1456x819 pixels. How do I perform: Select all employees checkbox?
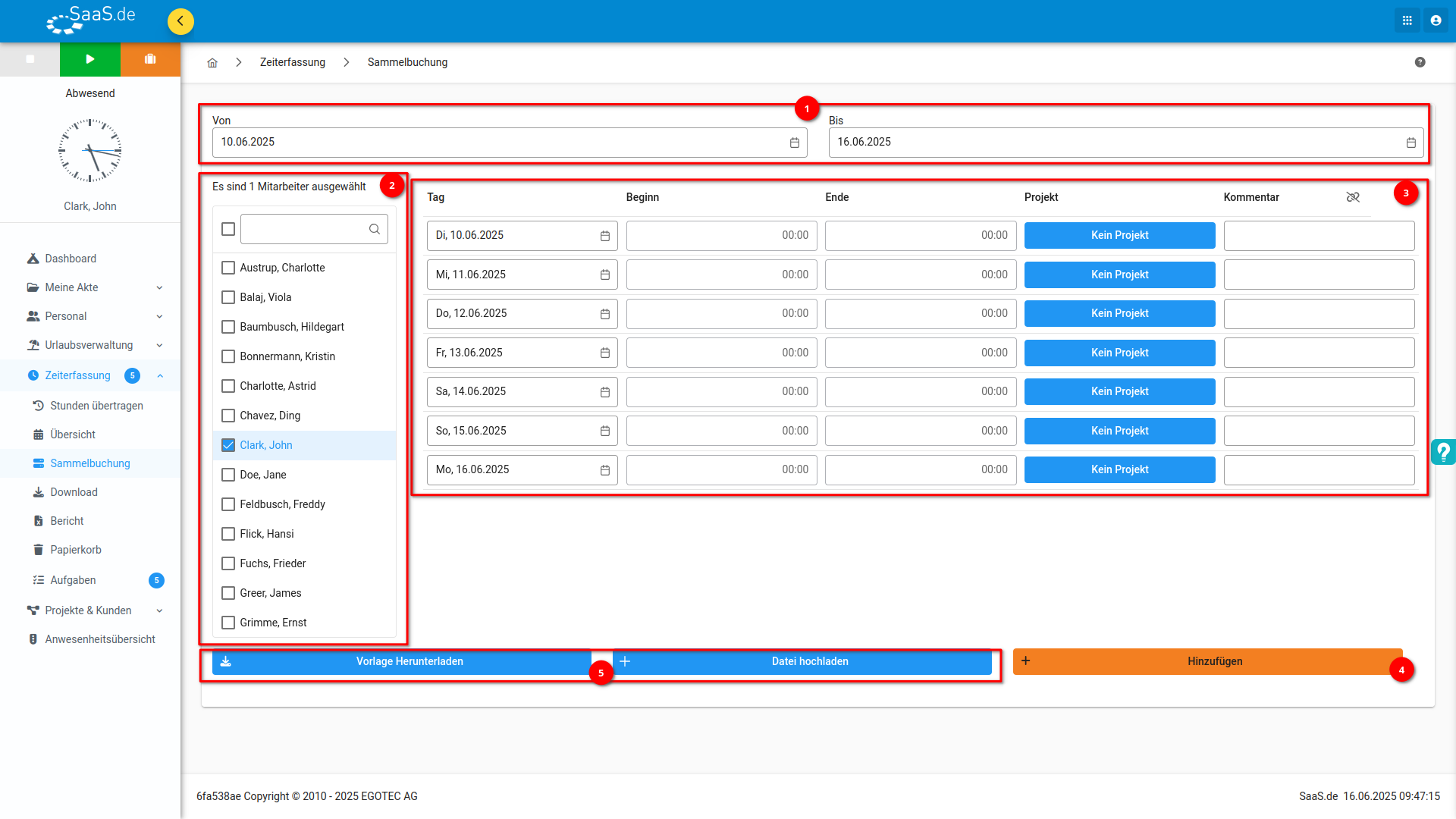tap(227, 229)
